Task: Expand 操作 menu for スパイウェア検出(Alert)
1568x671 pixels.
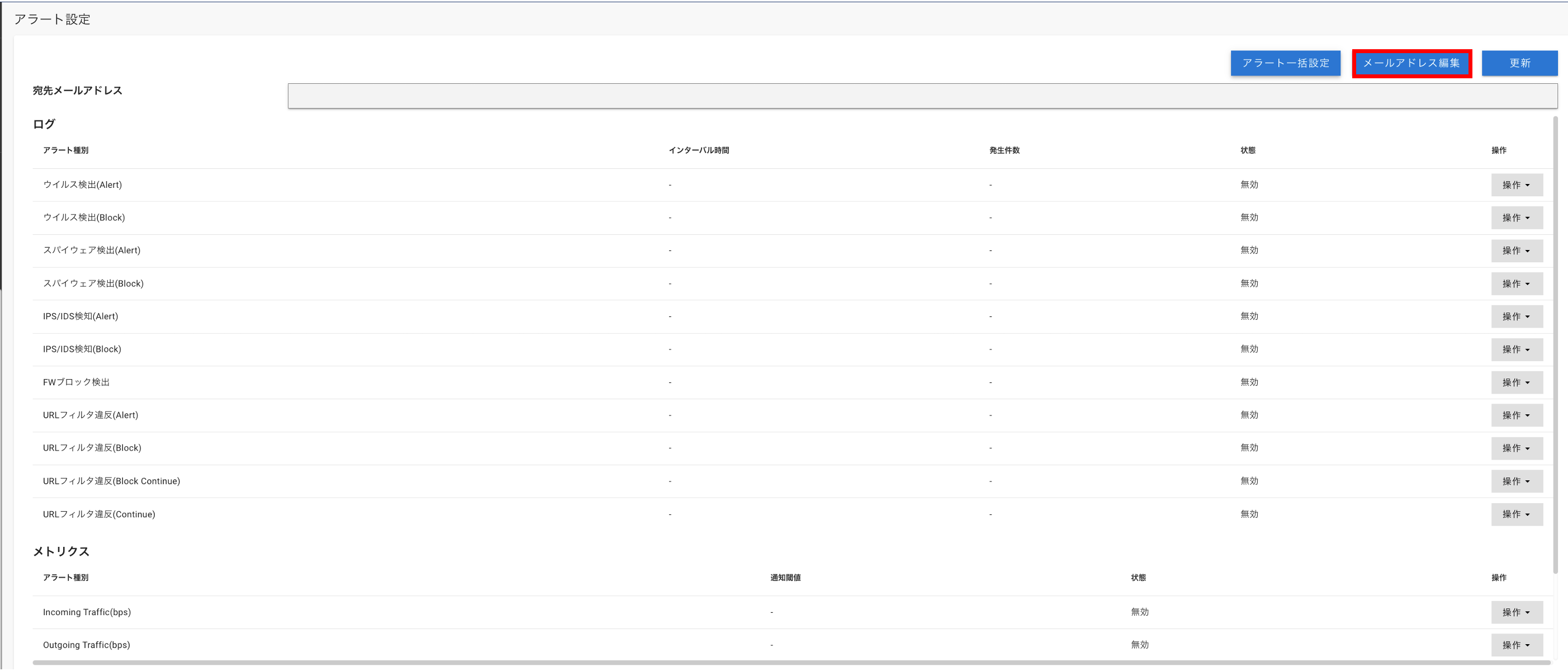Action: click(1516, 251)
